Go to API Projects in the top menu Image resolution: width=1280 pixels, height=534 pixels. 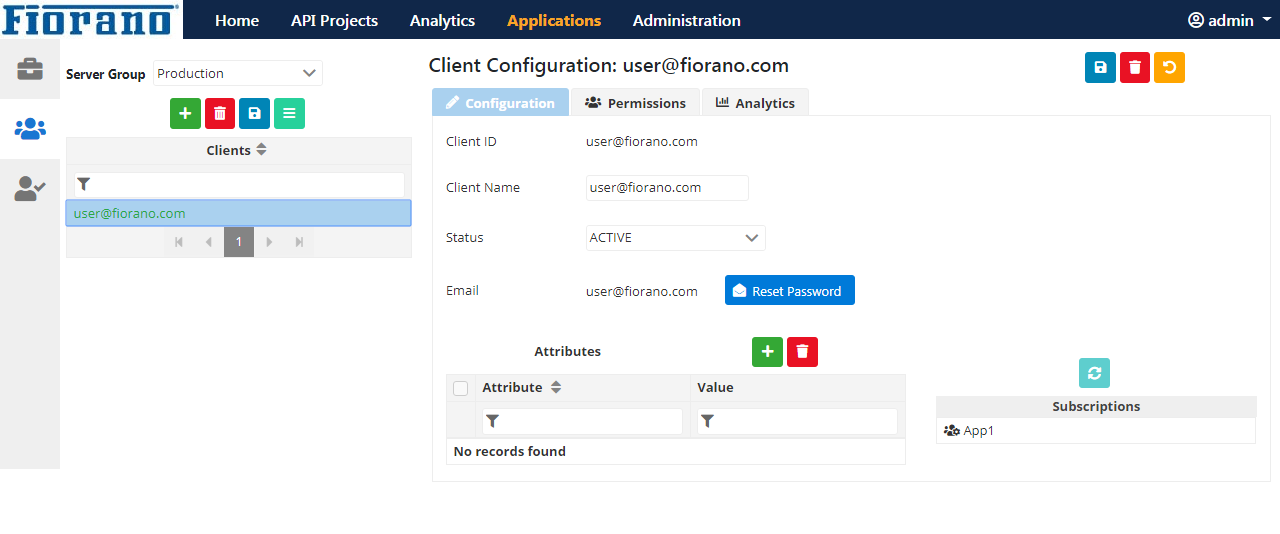tap(334, 20)
